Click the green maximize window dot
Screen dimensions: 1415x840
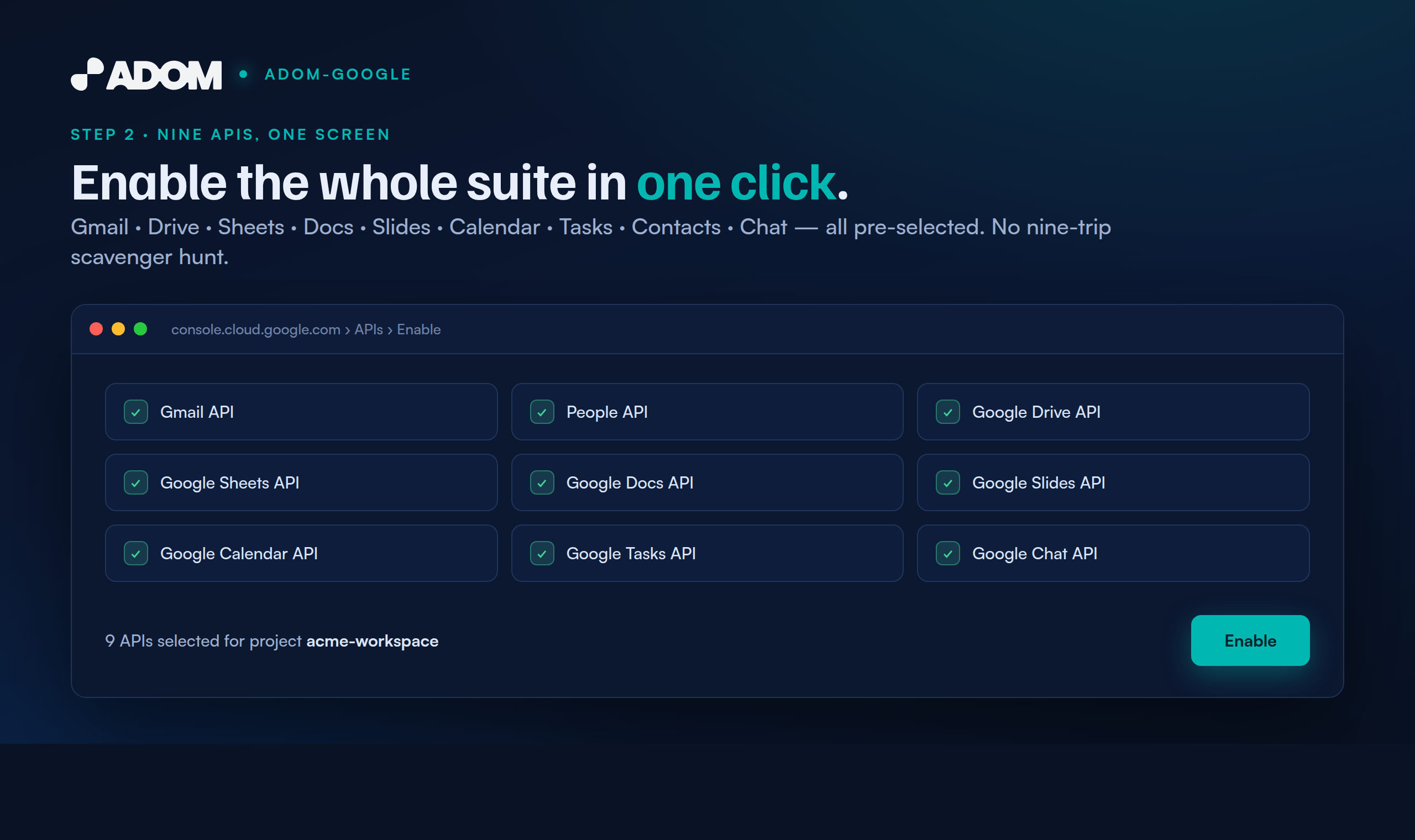click(x=140, y=329)
